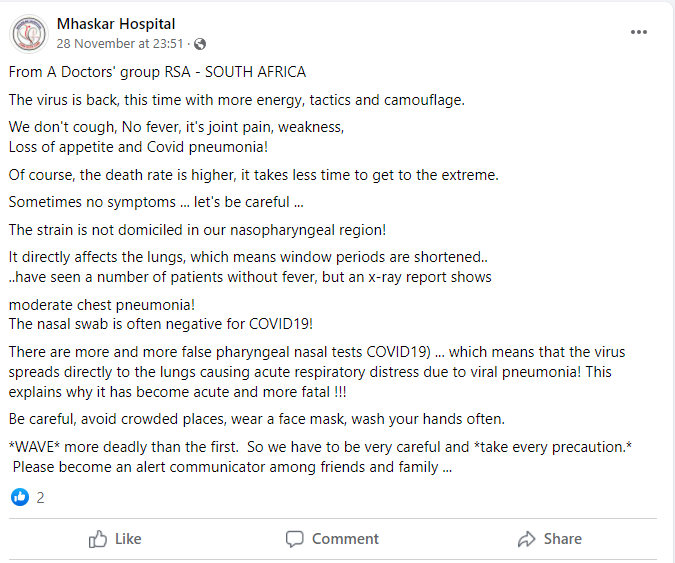Open the 28 November at 23:51 timestamp

121,44
